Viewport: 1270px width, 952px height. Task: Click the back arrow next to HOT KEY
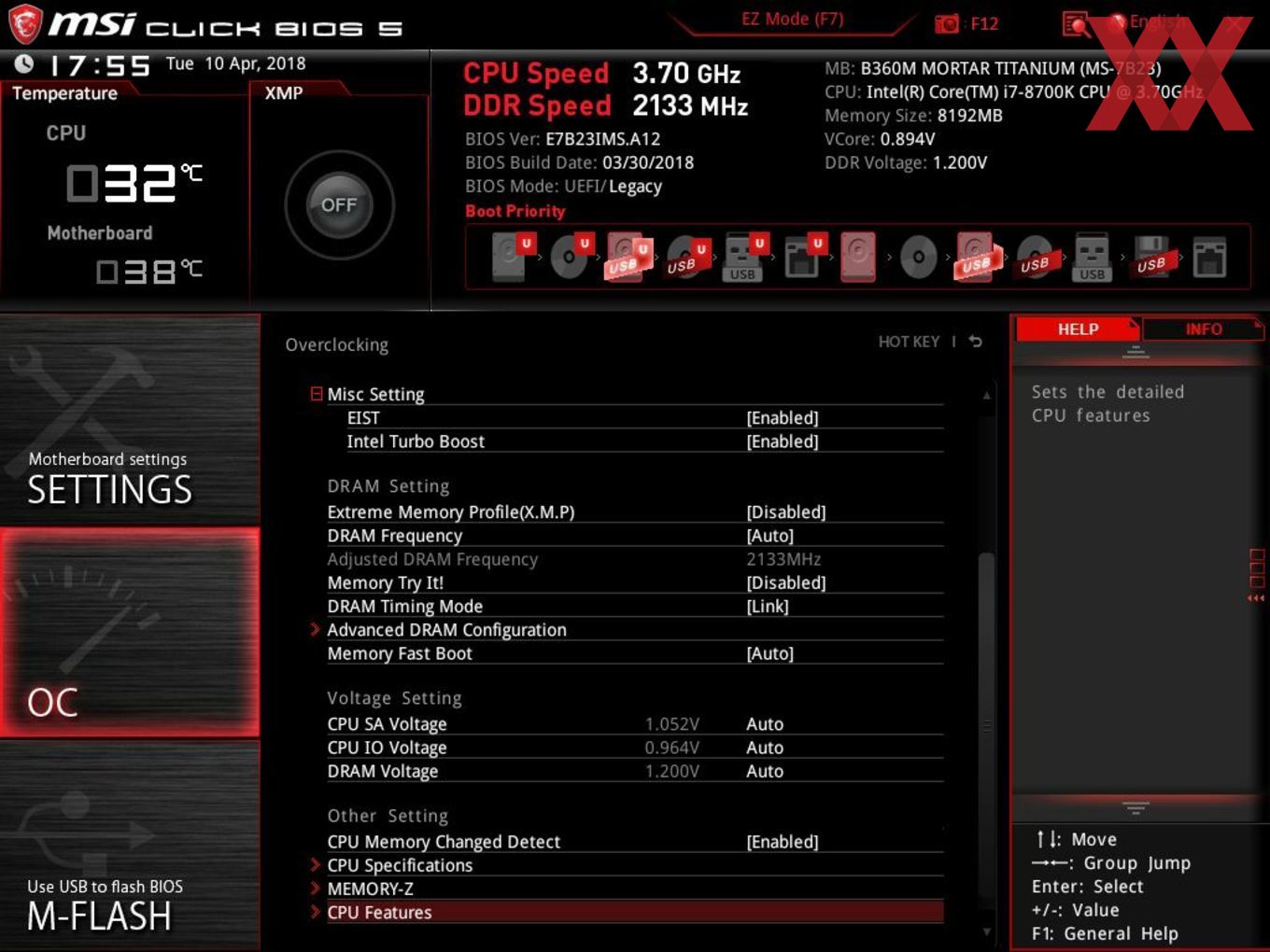(x=975, y=342)
